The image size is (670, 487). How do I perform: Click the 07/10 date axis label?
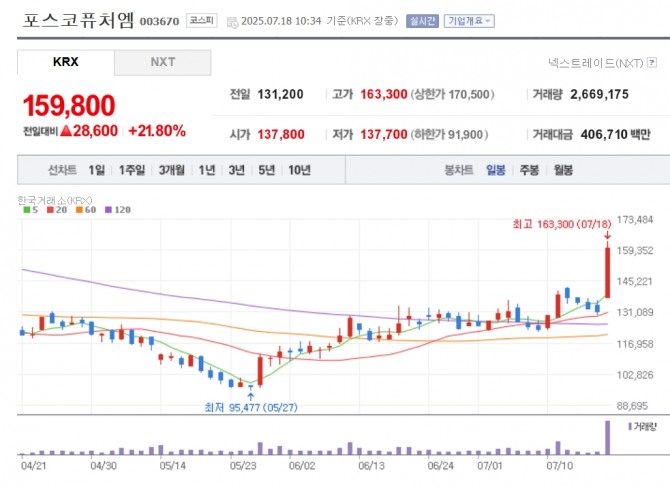tap(559, 465)
